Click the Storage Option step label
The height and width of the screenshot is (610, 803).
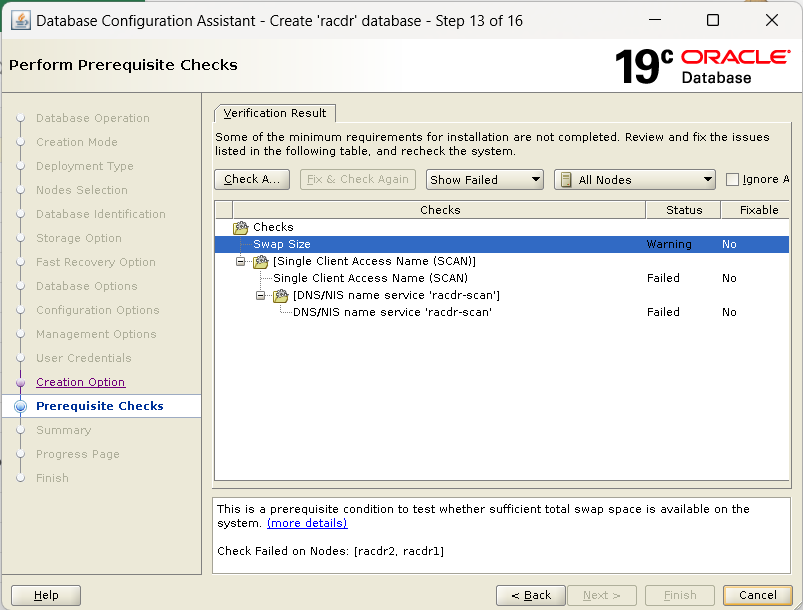(x=79, y=238)
